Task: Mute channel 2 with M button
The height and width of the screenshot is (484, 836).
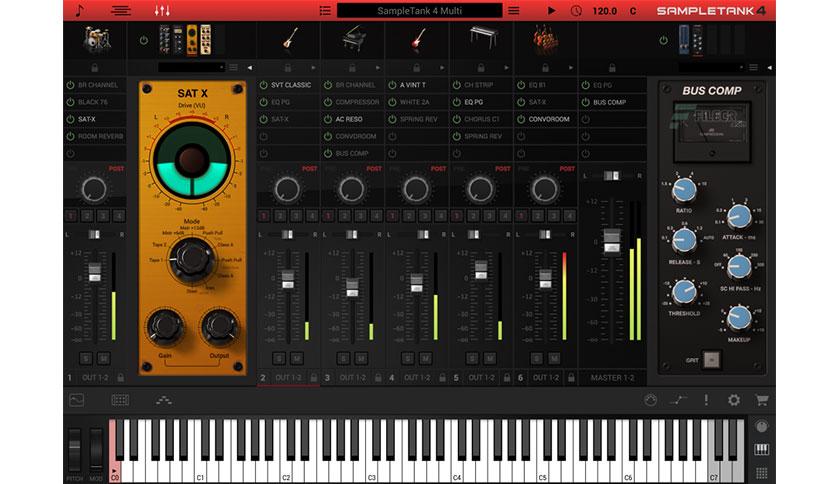Action: pos(296,358)
